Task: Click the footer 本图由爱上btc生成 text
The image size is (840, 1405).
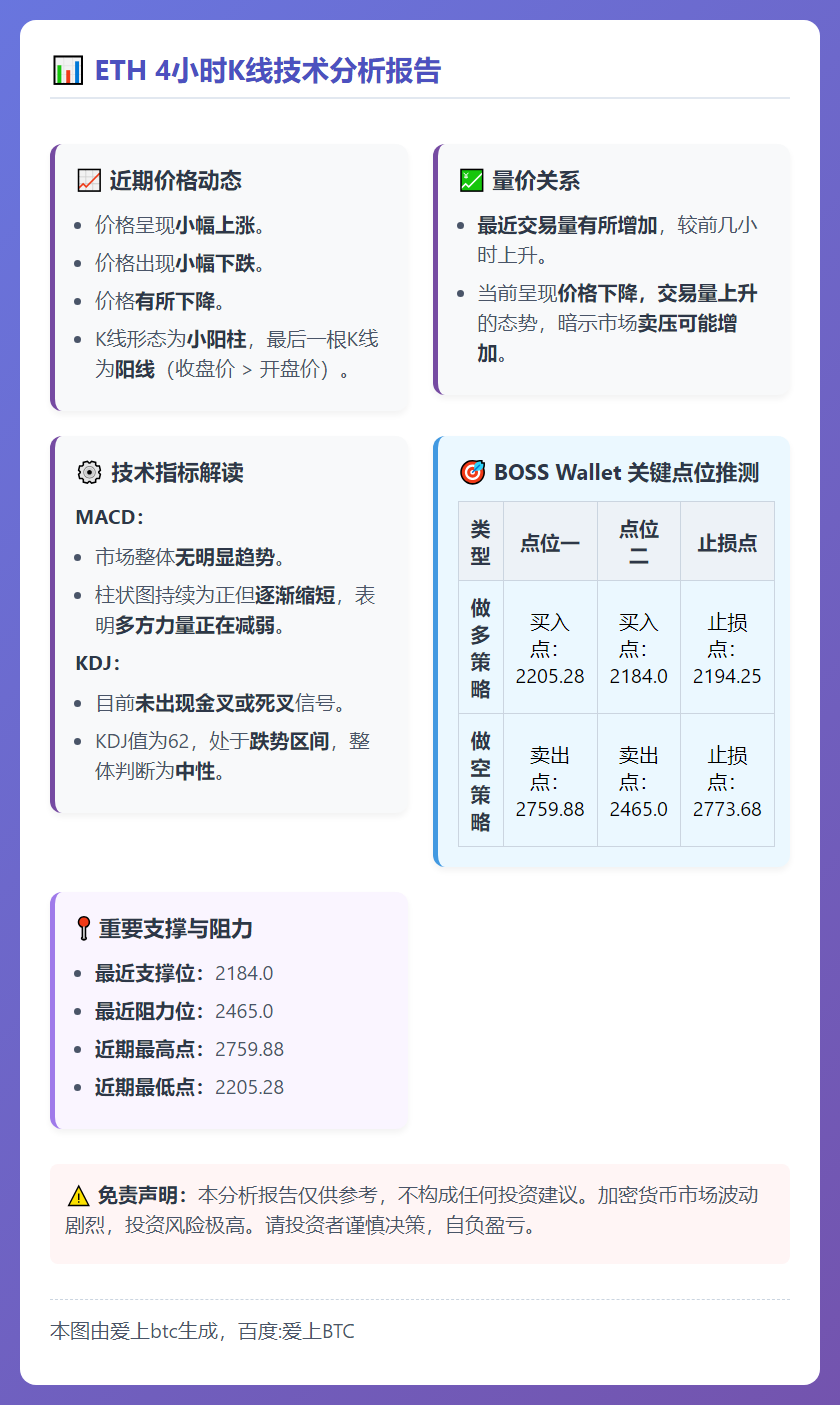Action: pyautogui.click(x=202, y=1331)
